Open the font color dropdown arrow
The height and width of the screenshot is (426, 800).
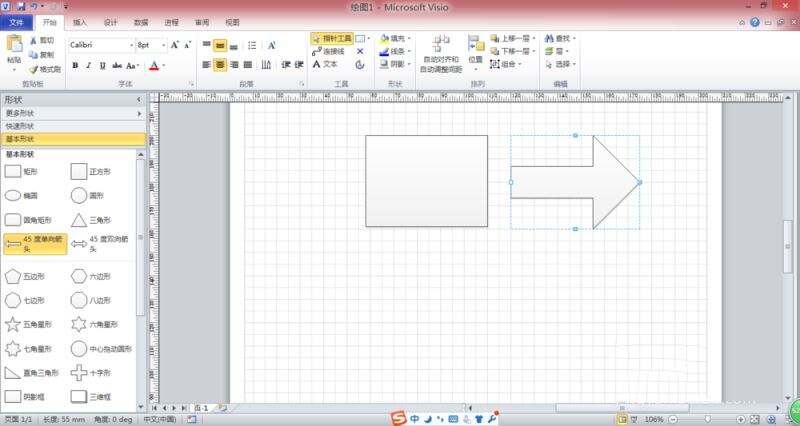click(x=164, y=66)
